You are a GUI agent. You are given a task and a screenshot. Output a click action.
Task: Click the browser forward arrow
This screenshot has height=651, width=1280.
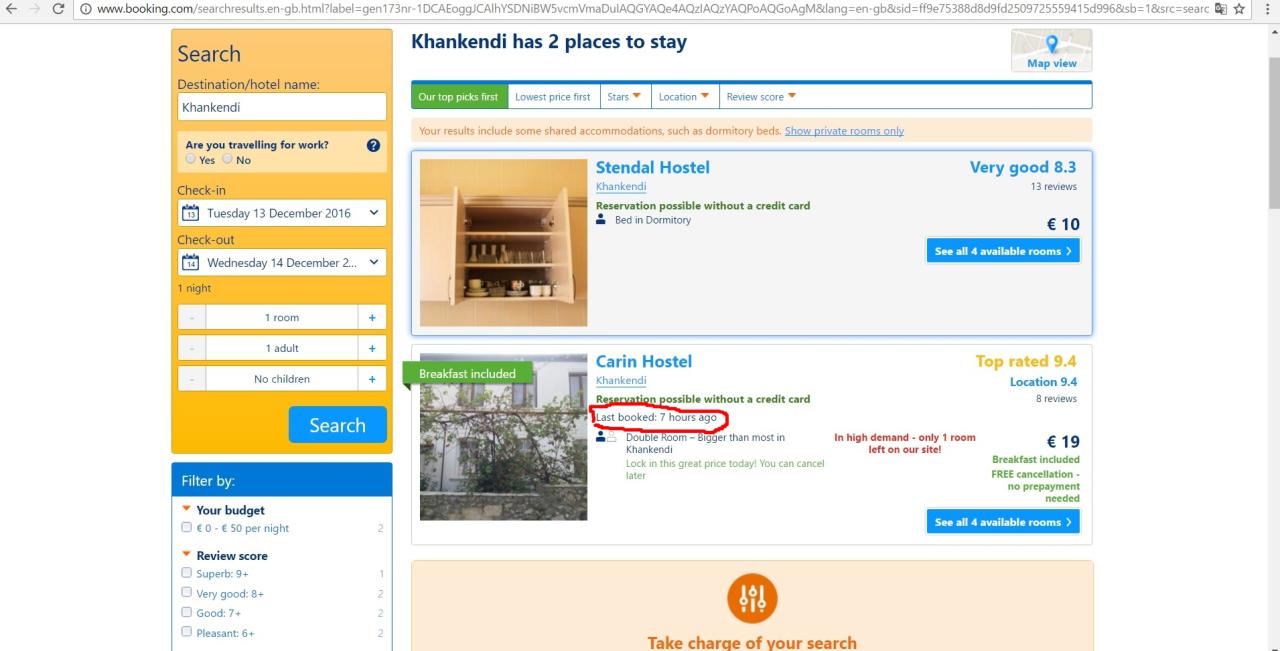coord(35,10)
